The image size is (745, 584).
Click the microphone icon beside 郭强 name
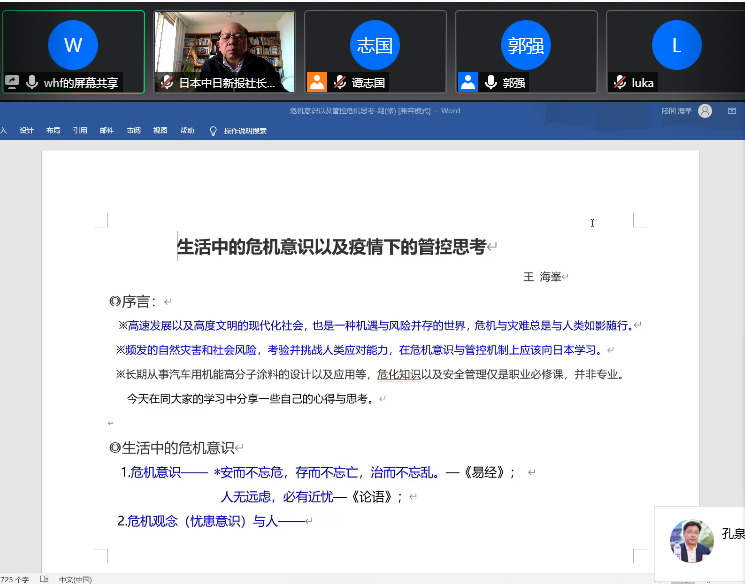490,83
